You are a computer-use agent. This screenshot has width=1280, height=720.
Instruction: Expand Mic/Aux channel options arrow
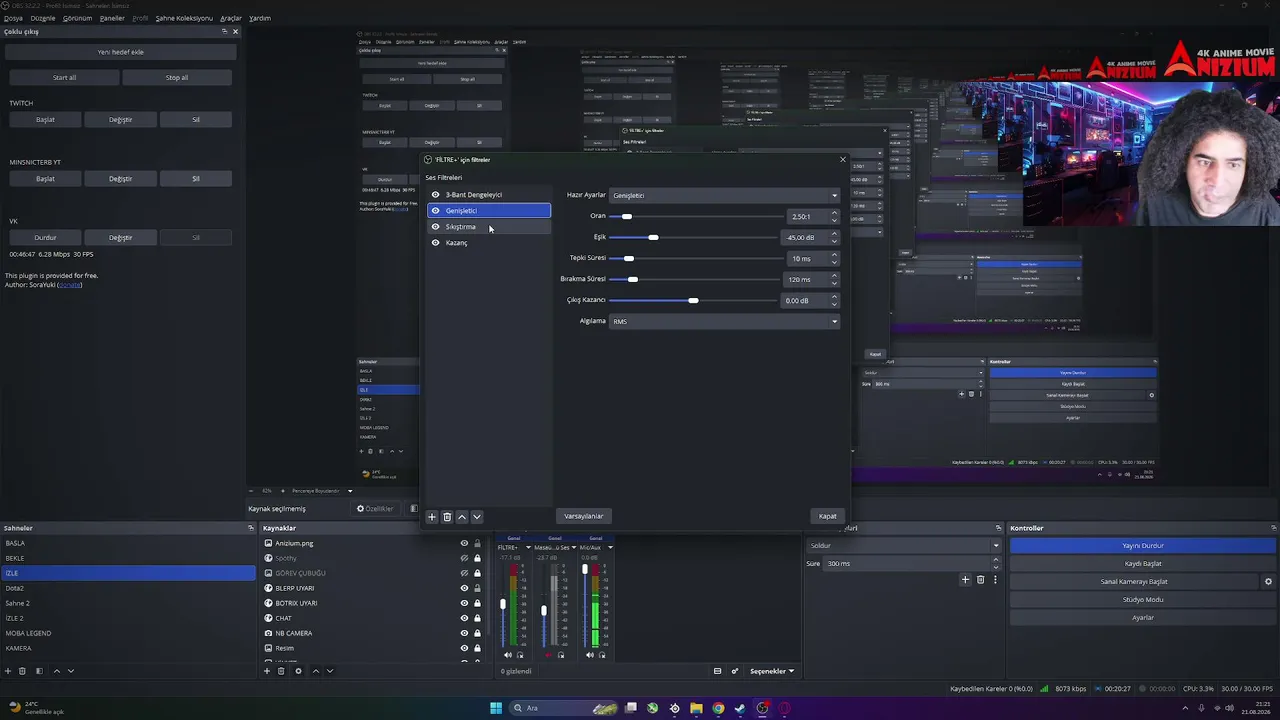(x=610, y=547)
